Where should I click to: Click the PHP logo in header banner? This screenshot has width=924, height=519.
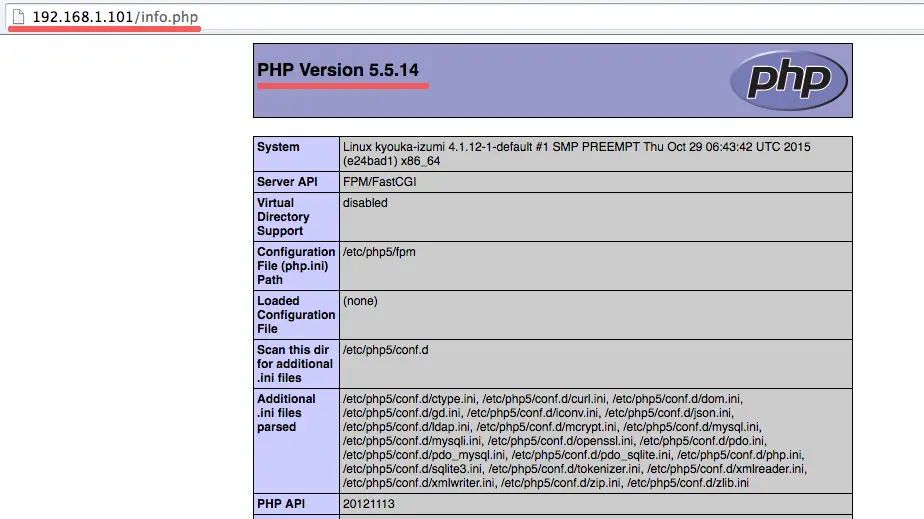[x=788, y=80]
